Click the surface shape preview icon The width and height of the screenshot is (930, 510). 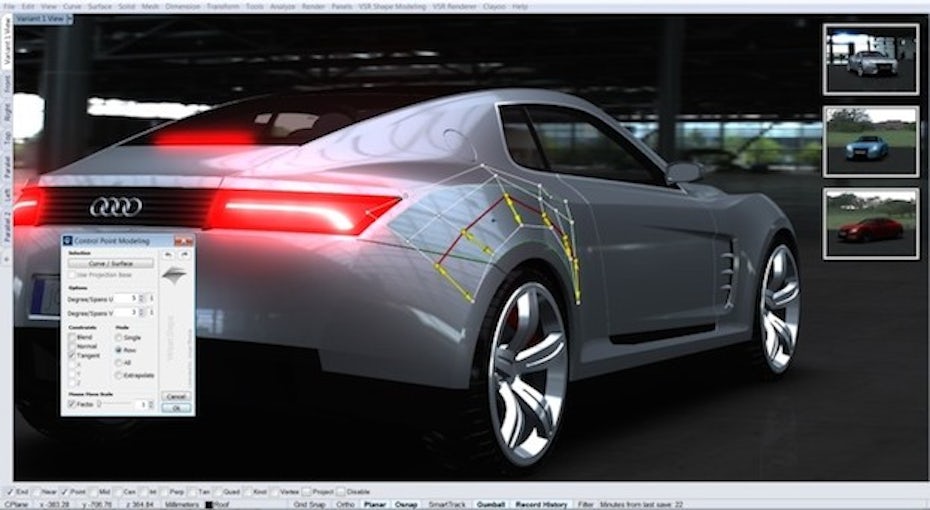click(x=175, y=276)
